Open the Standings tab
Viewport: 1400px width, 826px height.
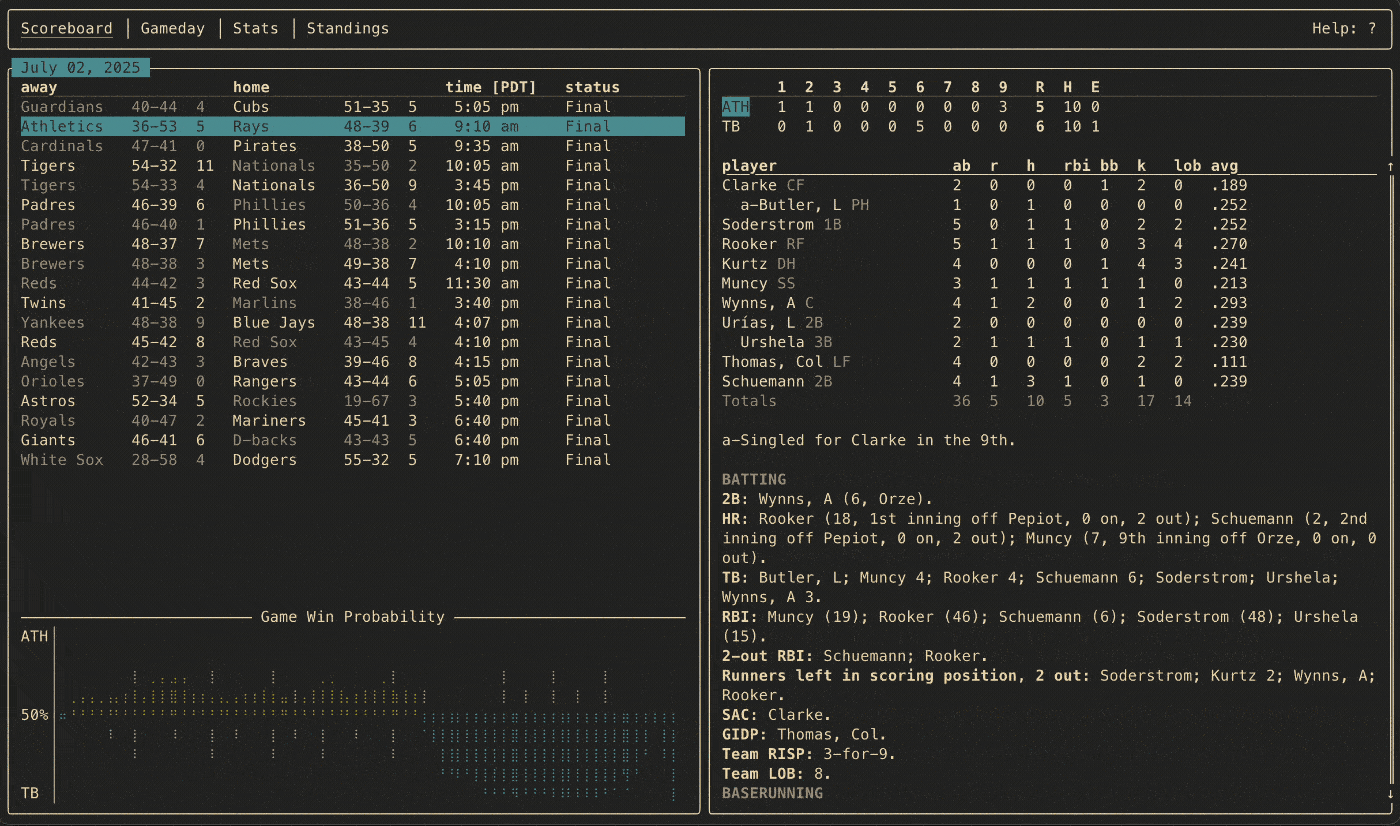coord(347,28)
